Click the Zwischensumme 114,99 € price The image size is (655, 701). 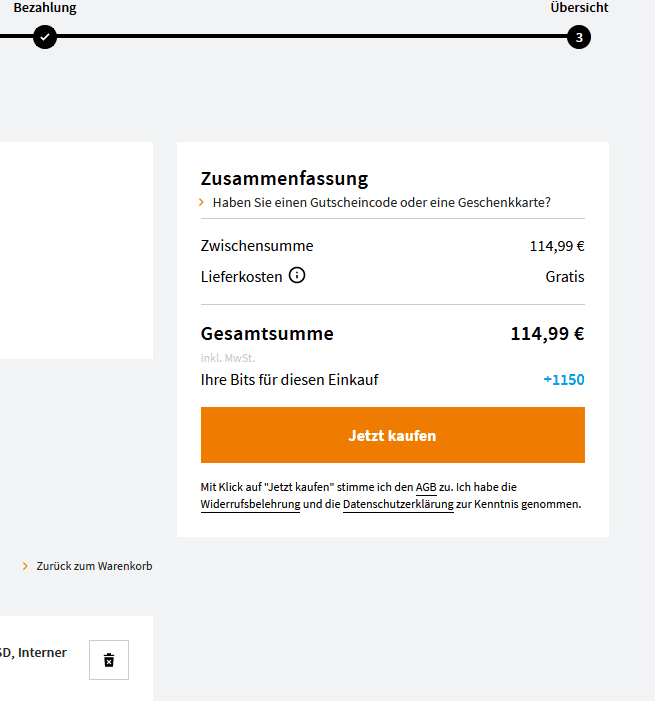[557, 246]
